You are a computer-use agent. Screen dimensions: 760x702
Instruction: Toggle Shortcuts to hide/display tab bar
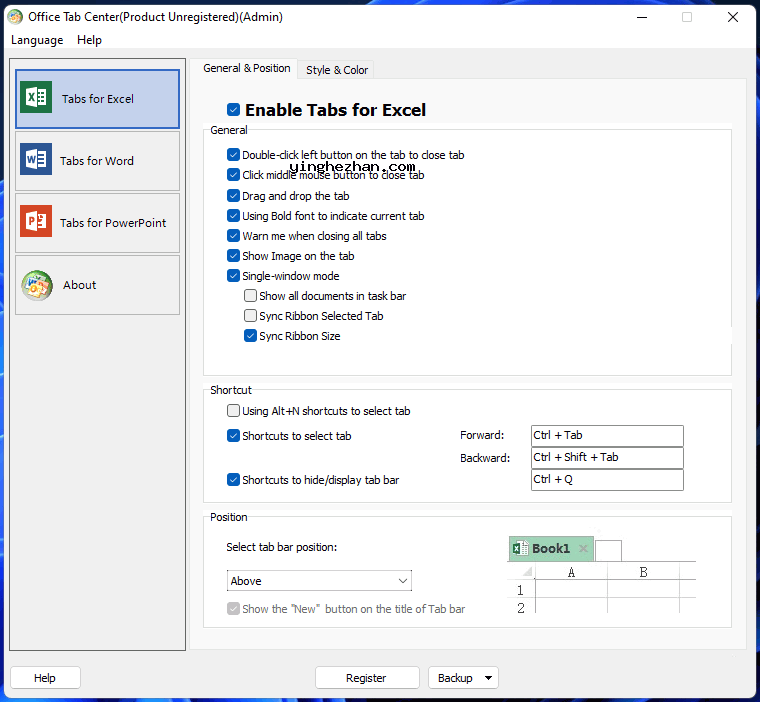click(233, 479)
